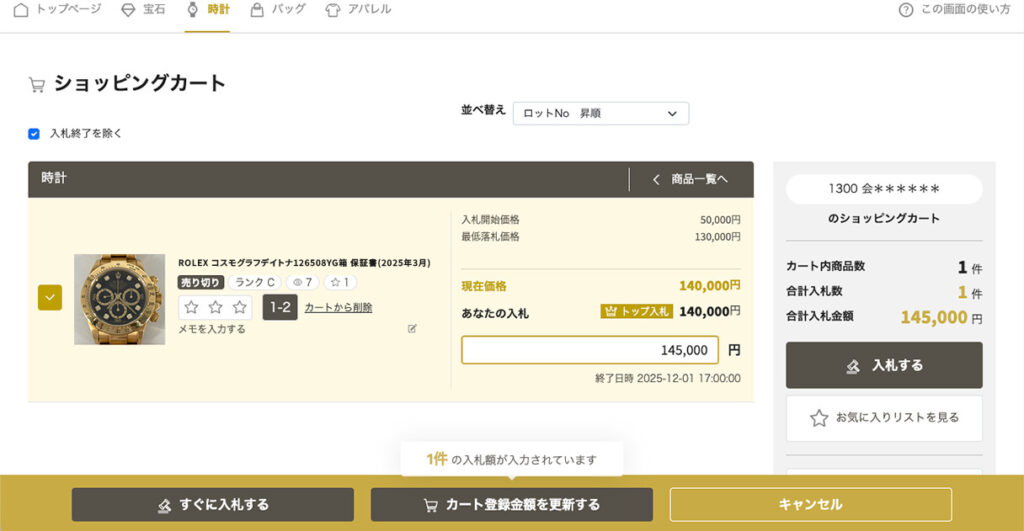Click the first rating star icon
1024x531 pixels.
(192, 307)
